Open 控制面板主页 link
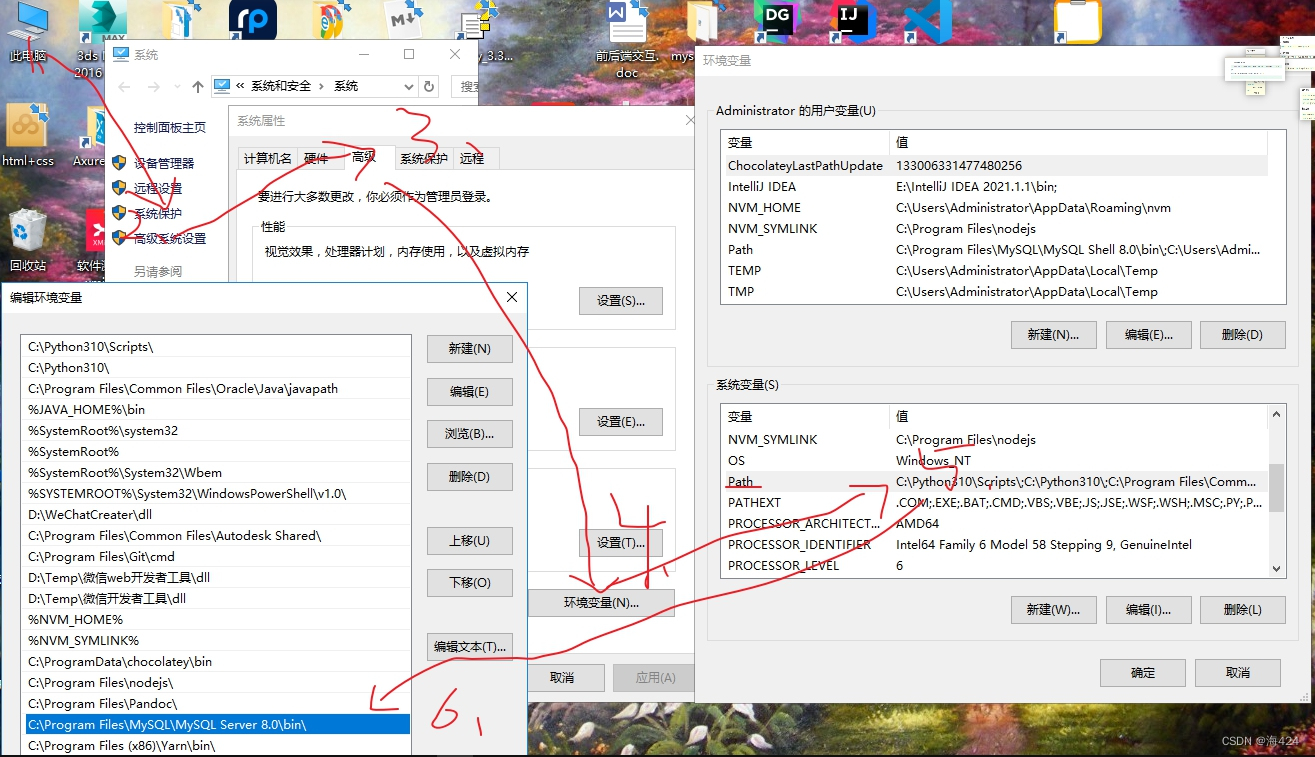This screenshot has height=757, width=1315. pos(170,128)
